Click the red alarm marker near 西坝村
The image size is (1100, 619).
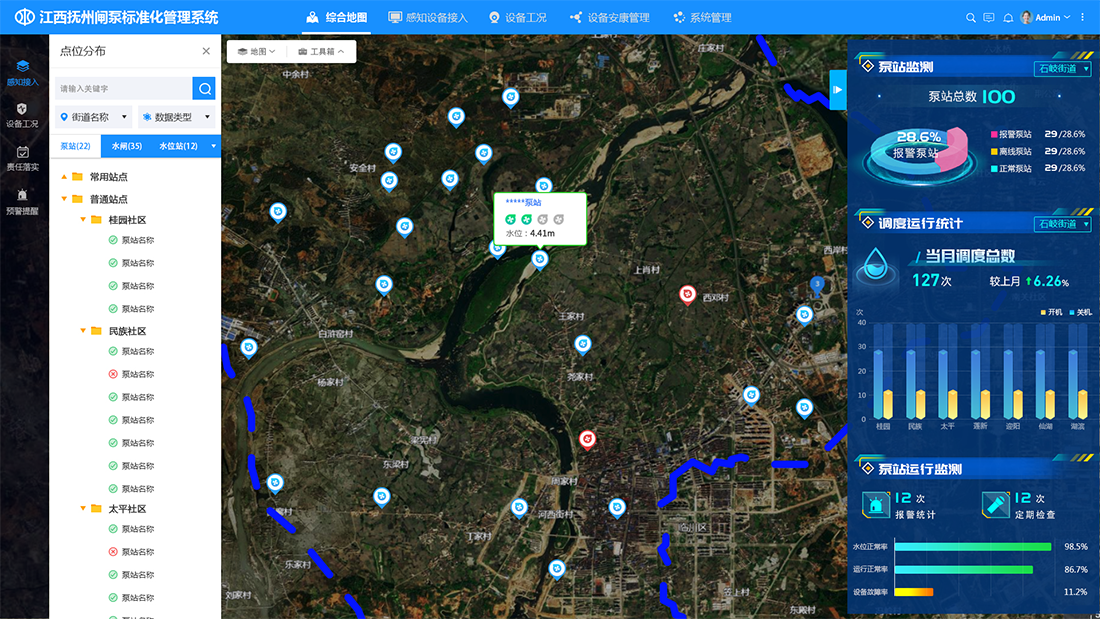[x=687, y=294]
